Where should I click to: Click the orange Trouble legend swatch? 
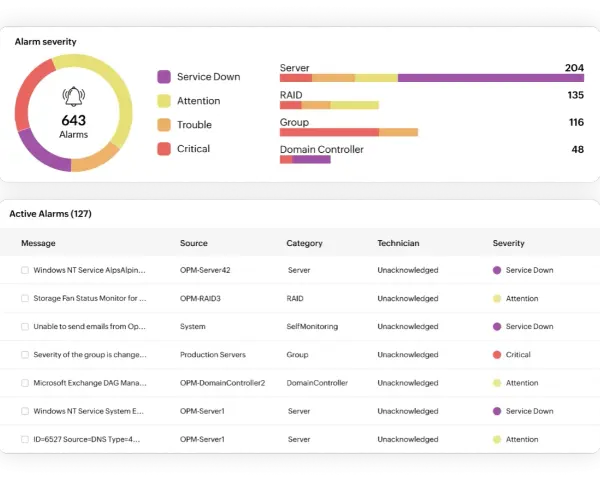coord(164,125)
